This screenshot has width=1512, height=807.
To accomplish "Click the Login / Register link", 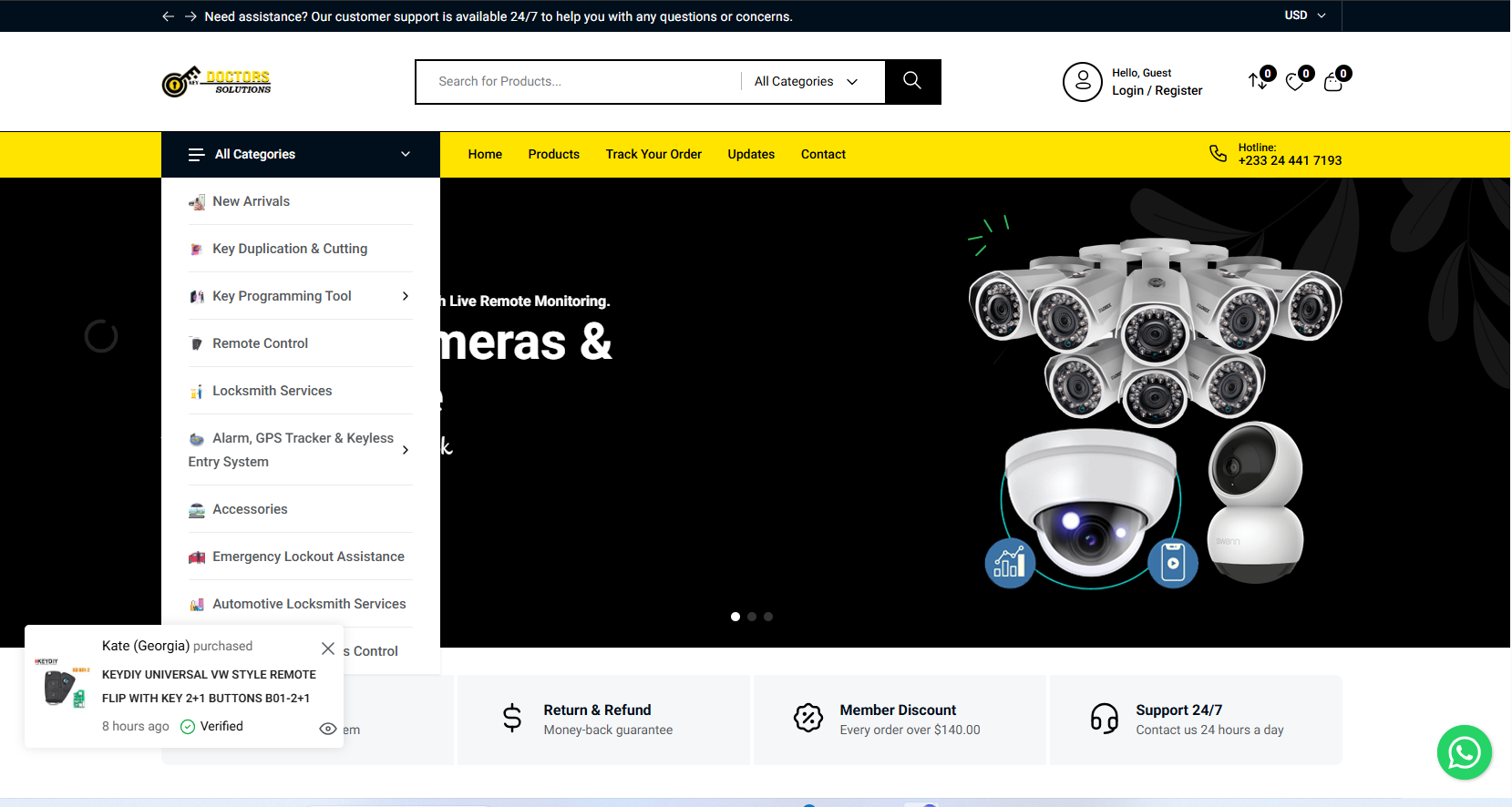I will tap(1157, 90).
